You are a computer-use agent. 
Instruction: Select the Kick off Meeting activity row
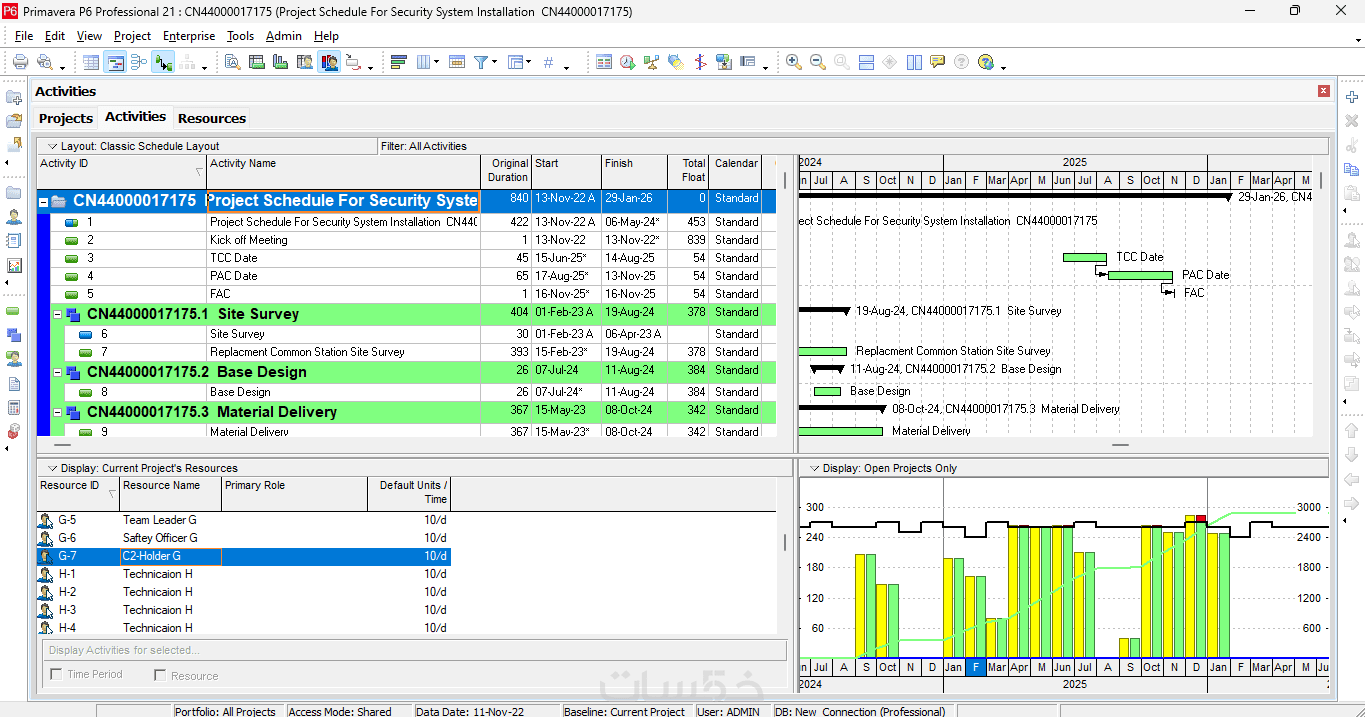coord(249,240)
